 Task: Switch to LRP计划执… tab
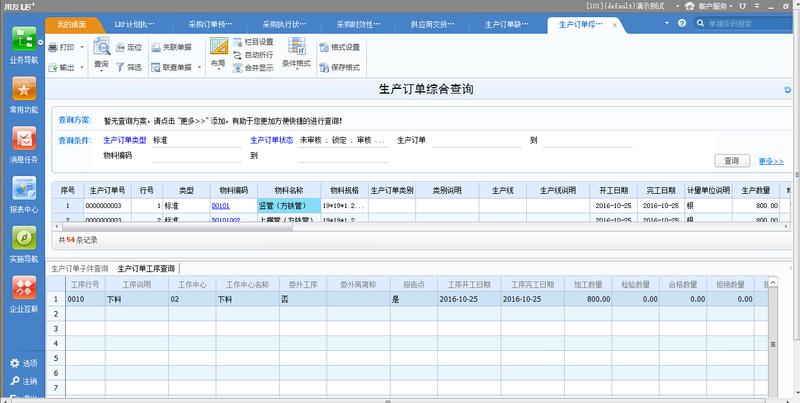[x=135, y=24]
